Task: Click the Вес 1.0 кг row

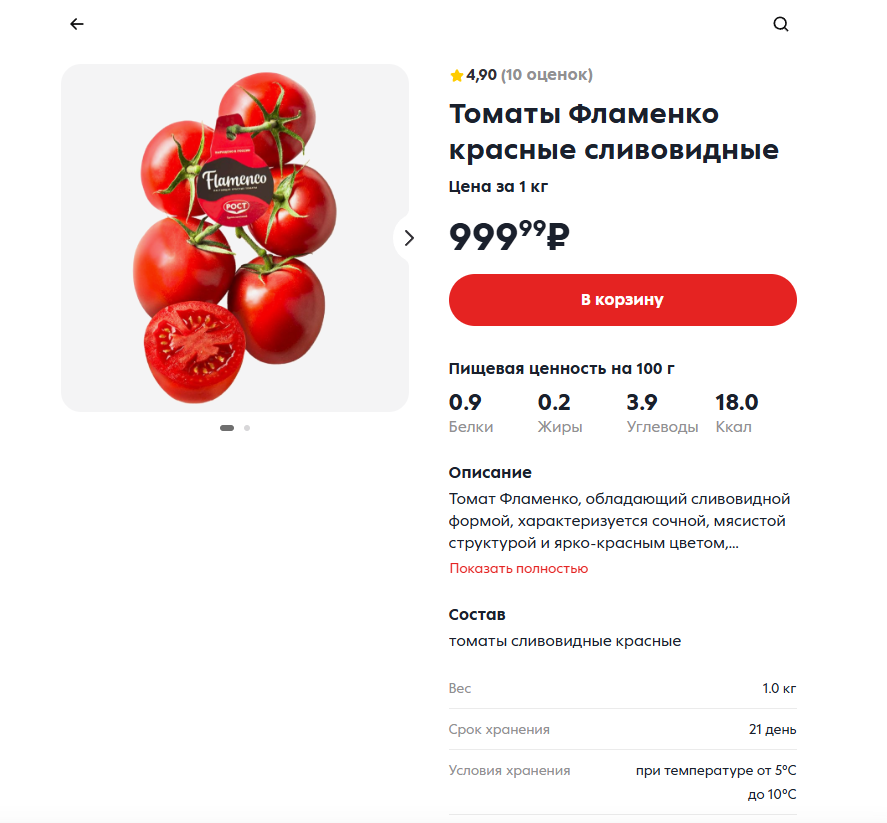Action: coord(622,688)
